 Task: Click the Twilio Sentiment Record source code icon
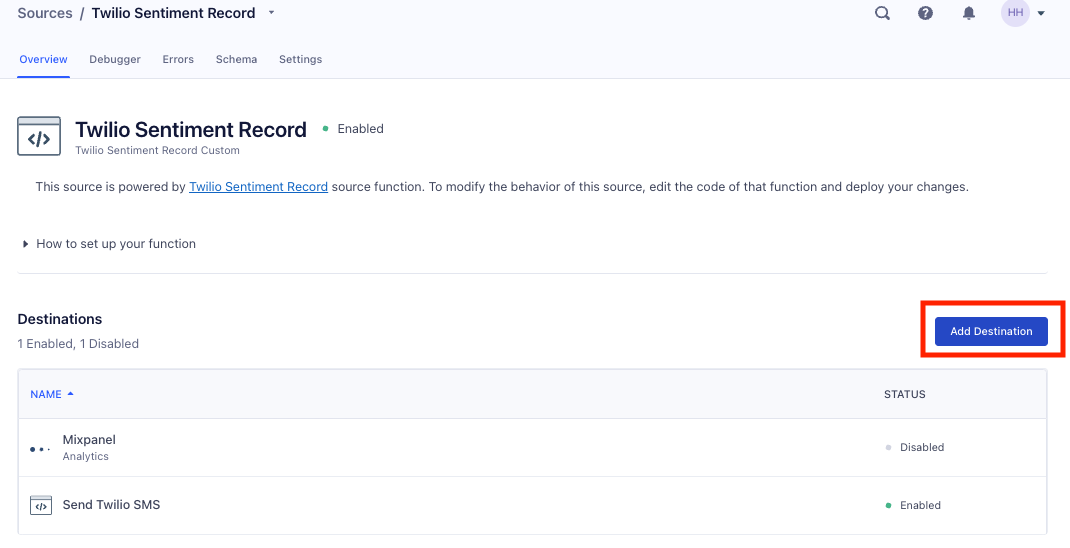[x=39, y=136]
